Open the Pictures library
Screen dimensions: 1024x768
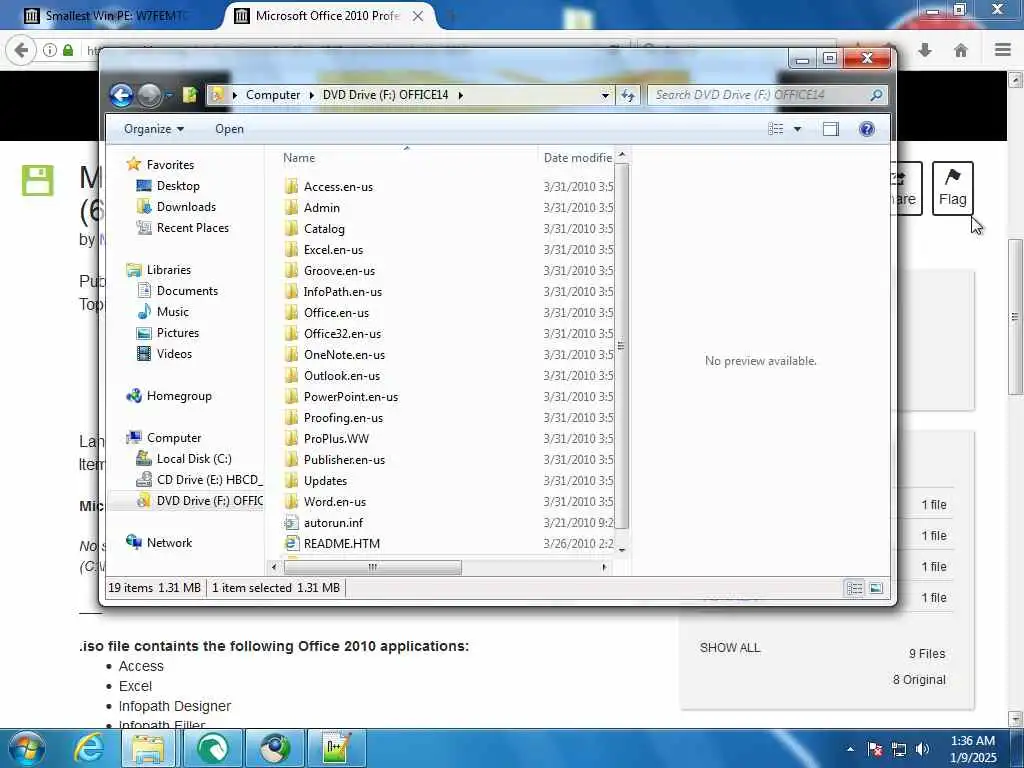pyautogui.click(x=178, y=333)
